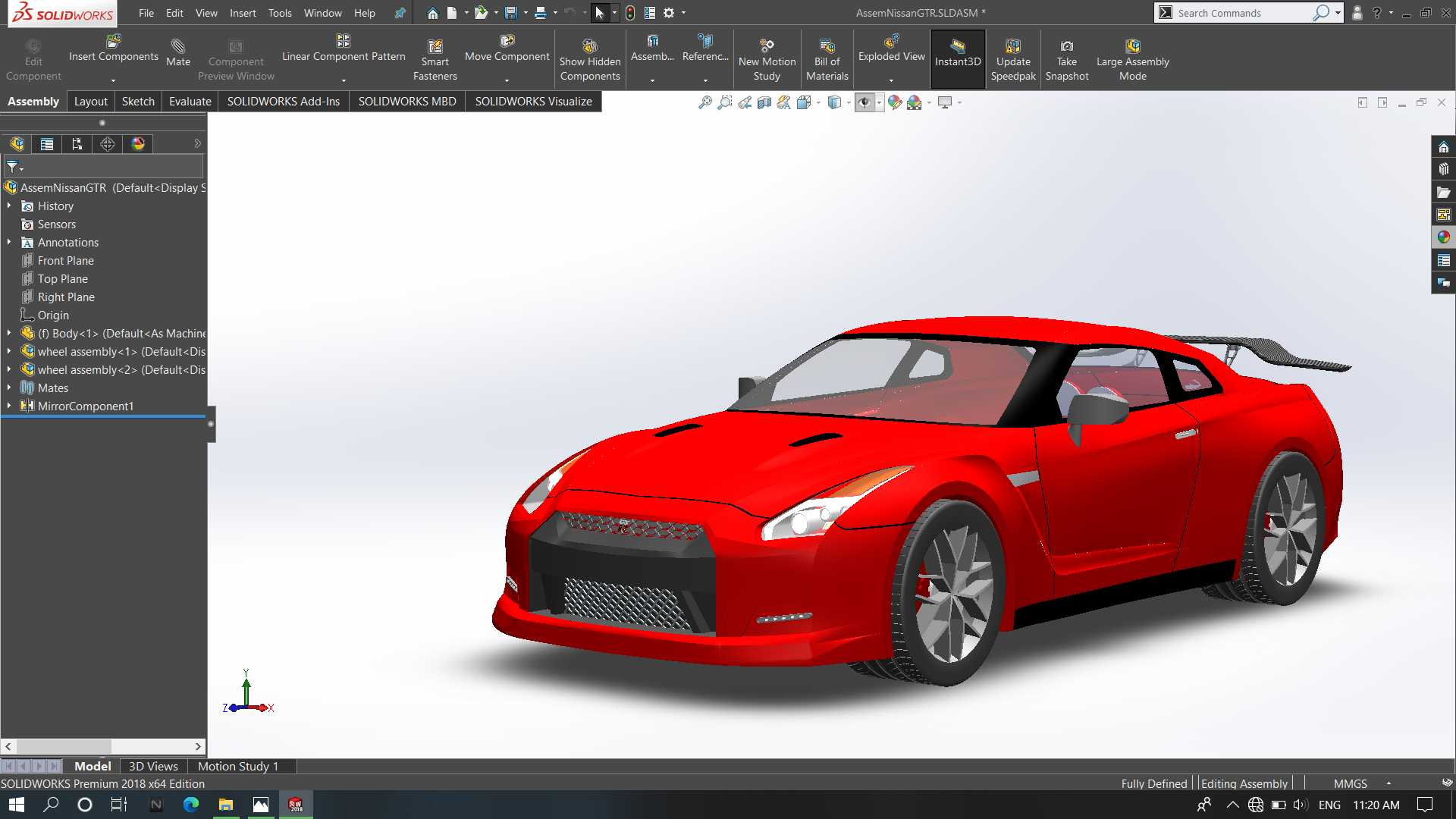Image resolution: width=1456 pixels, height=819 pixels.
Task: Open the DisplayManager tab
Action: click(x=138, y=144)
